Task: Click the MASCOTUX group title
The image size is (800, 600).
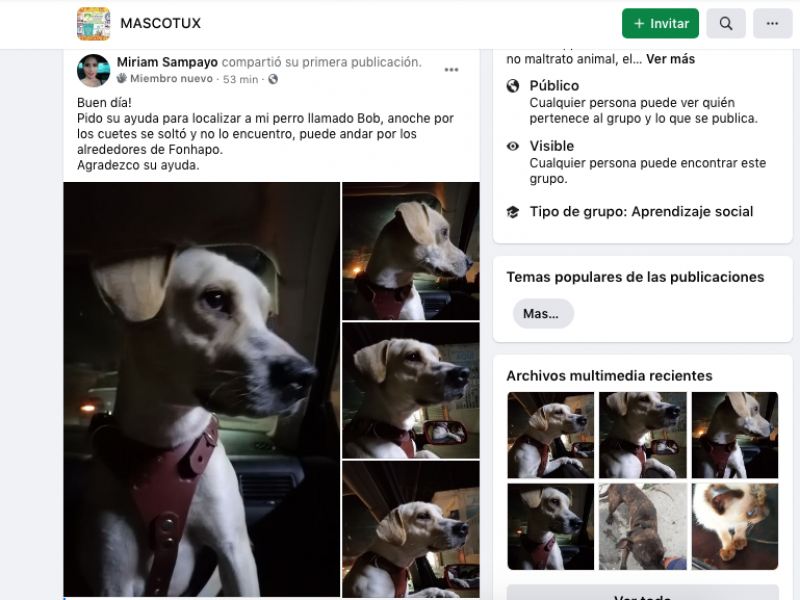Action: point(161,23)
